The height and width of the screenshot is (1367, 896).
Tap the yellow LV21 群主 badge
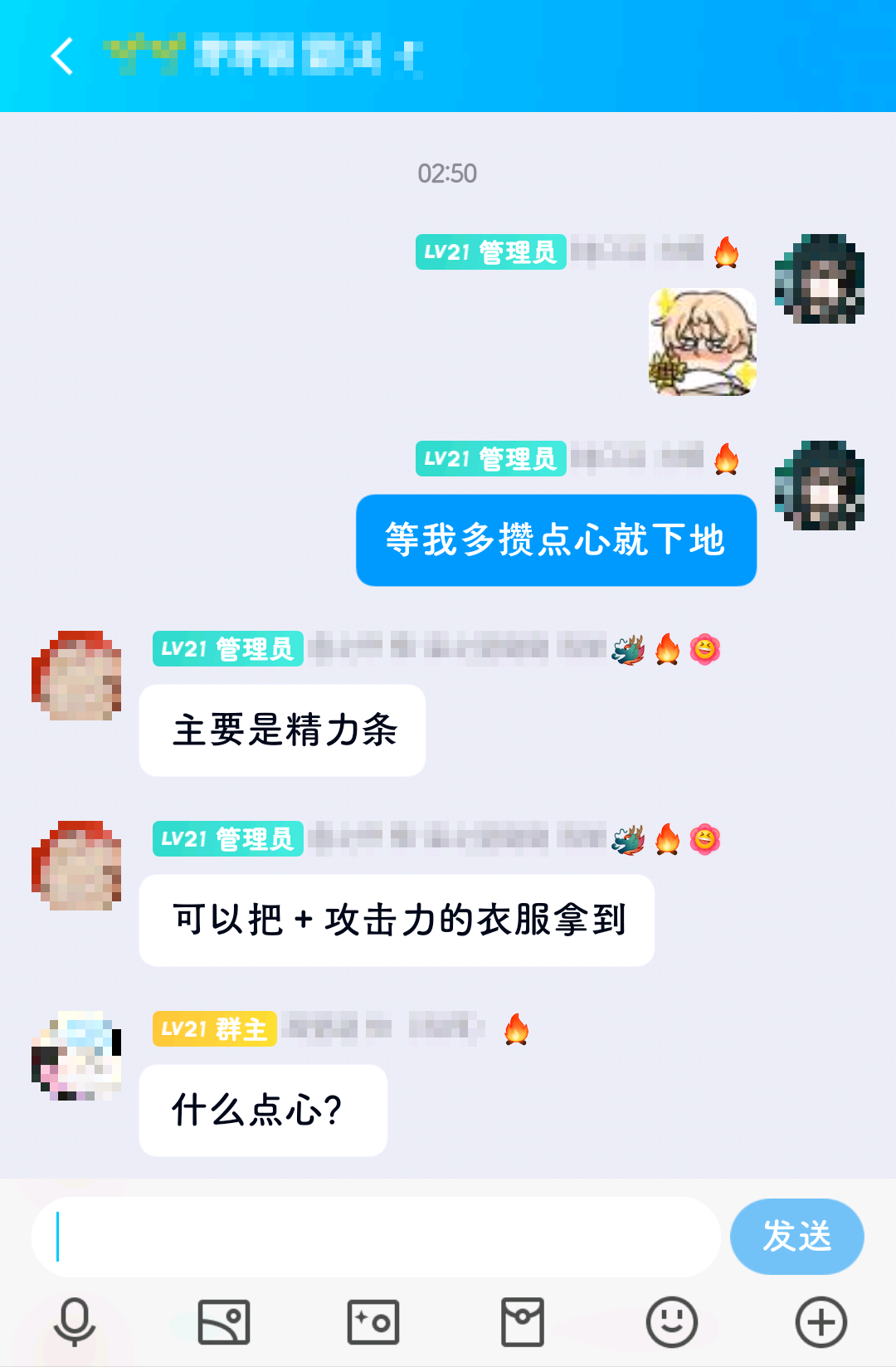tap(214, 1029)
